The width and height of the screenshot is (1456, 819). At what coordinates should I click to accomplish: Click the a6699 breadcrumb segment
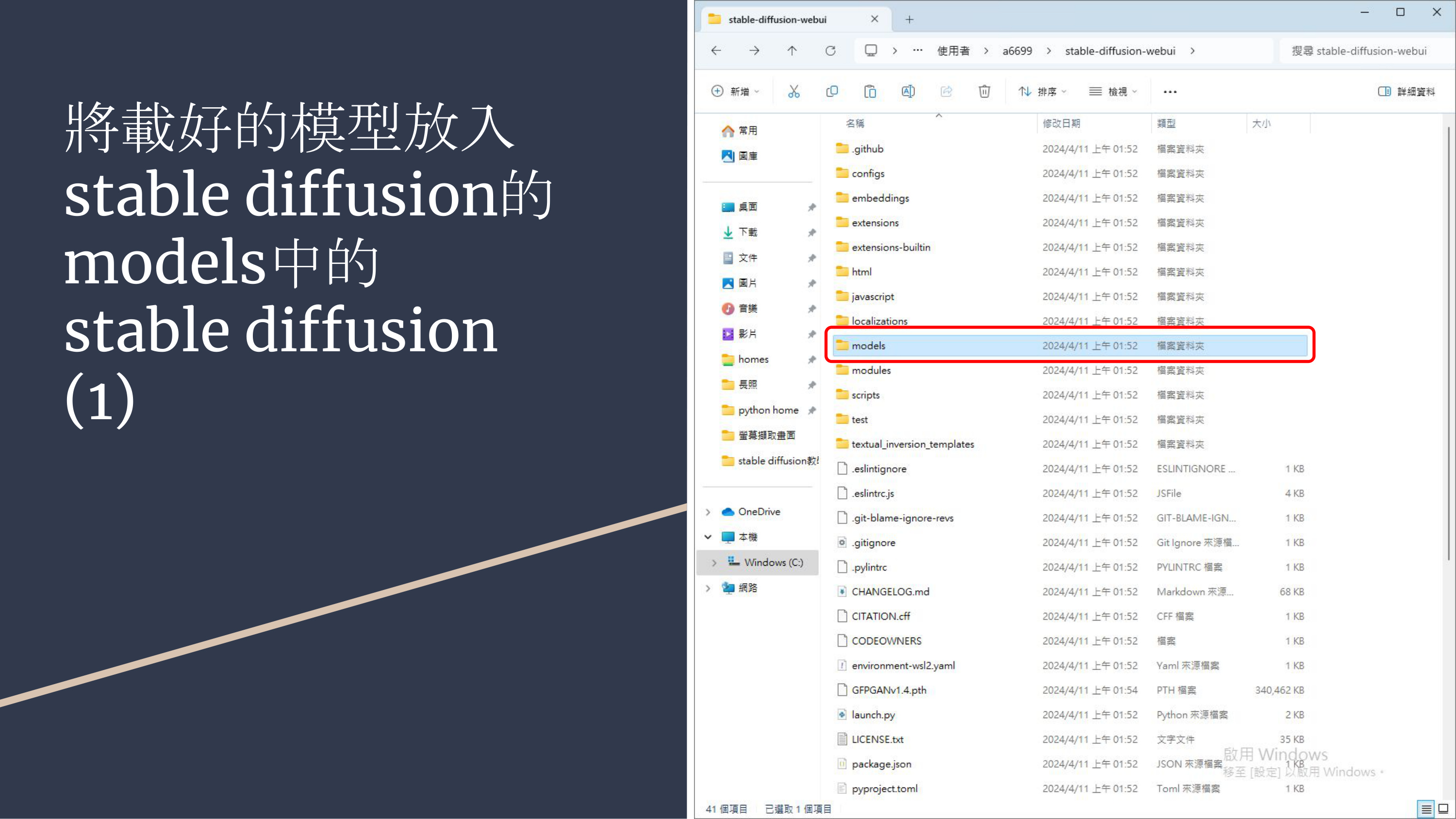click(1017, 51)
